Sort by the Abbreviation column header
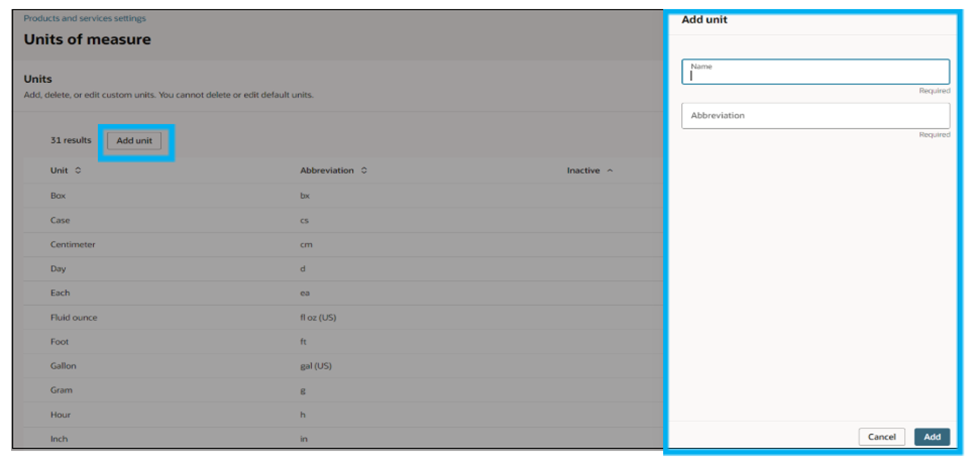This screenshot has width=975, height=461. [333, 170]
